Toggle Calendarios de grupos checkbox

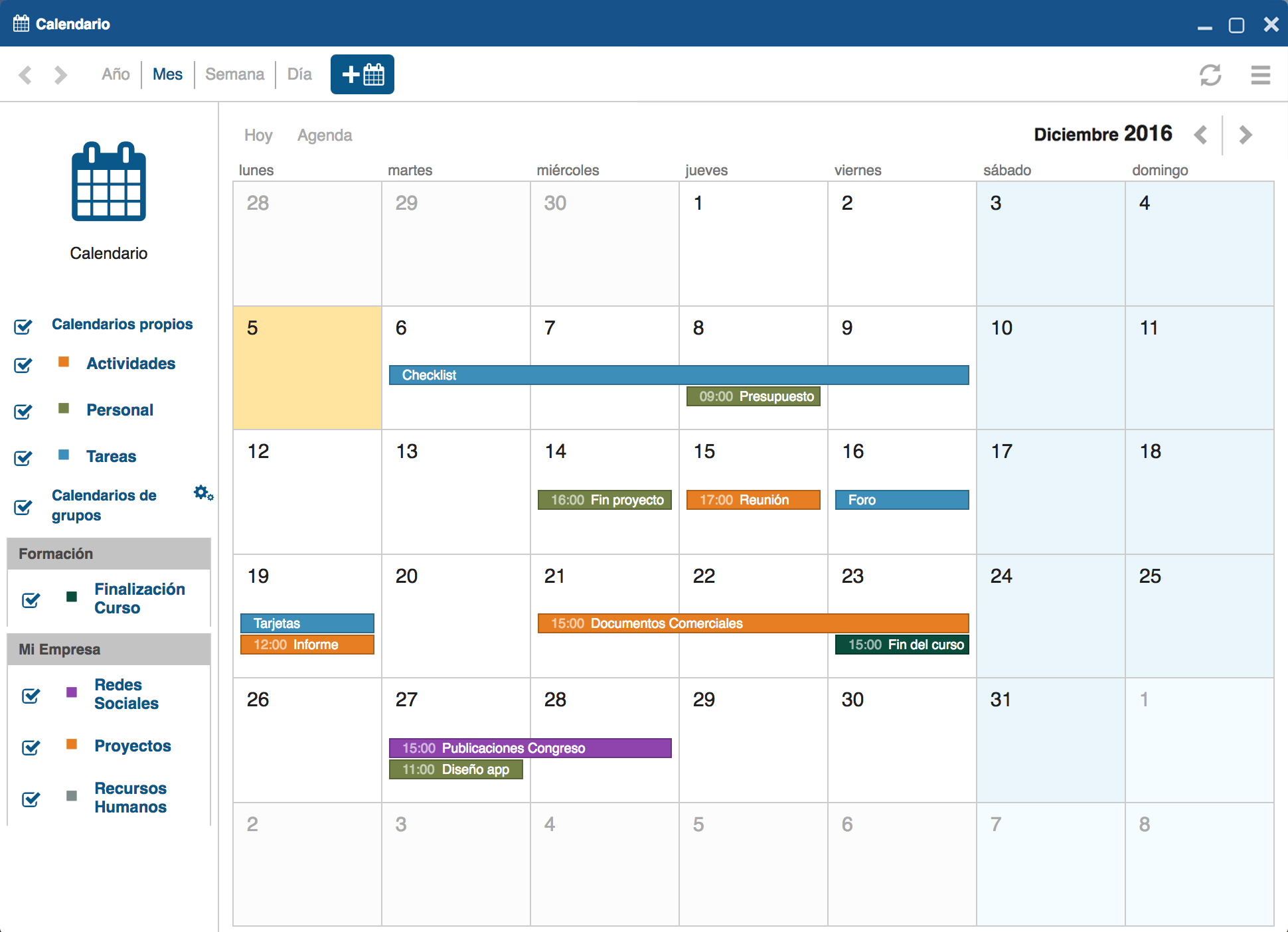point(23,506)
